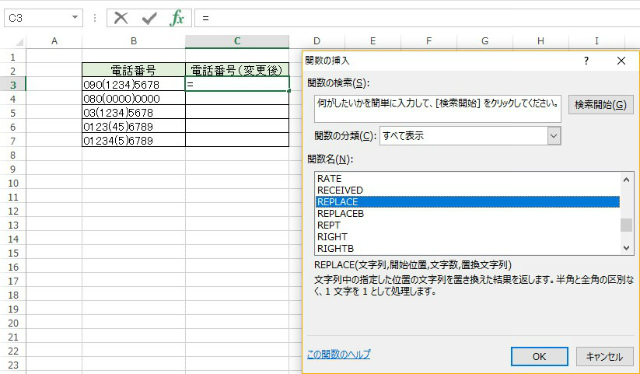Viewport: 640px width, 374px height.
Task: Select RIGHT in the function list
Action: click(x=468, y=237)
